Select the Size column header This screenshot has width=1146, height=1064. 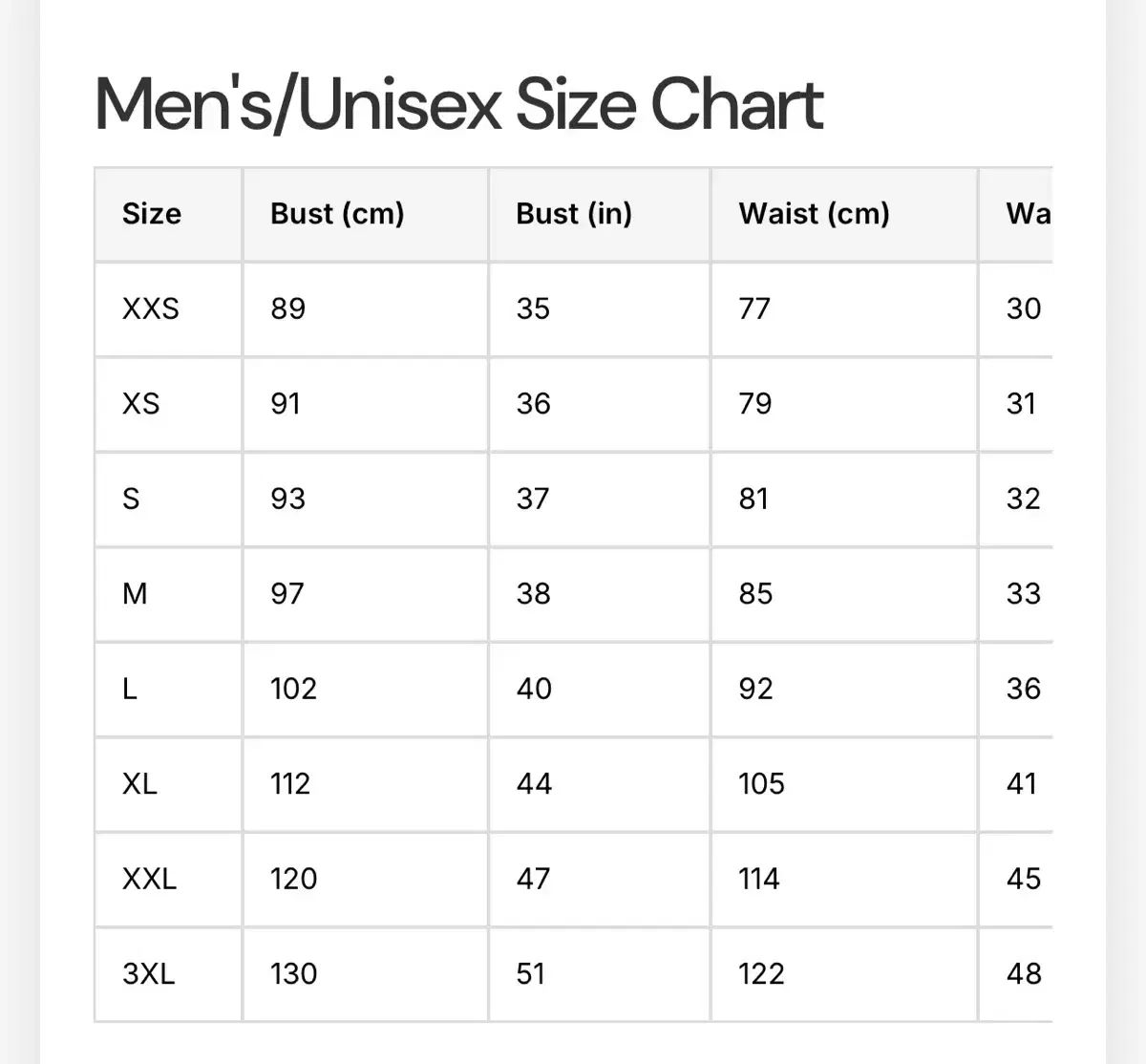[x=151, y=213]
